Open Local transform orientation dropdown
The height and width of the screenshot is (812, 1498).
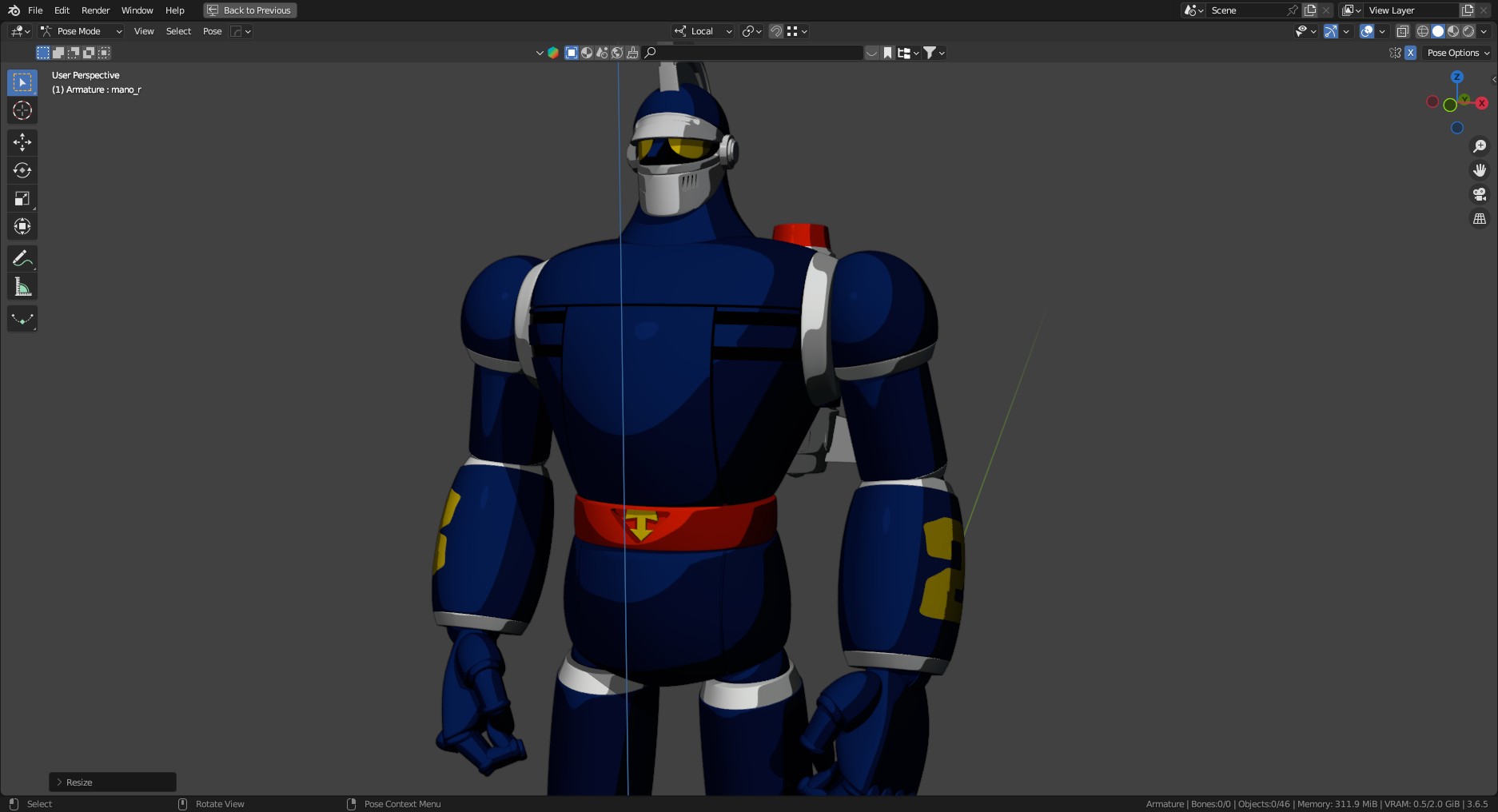(x=703, y=31)
